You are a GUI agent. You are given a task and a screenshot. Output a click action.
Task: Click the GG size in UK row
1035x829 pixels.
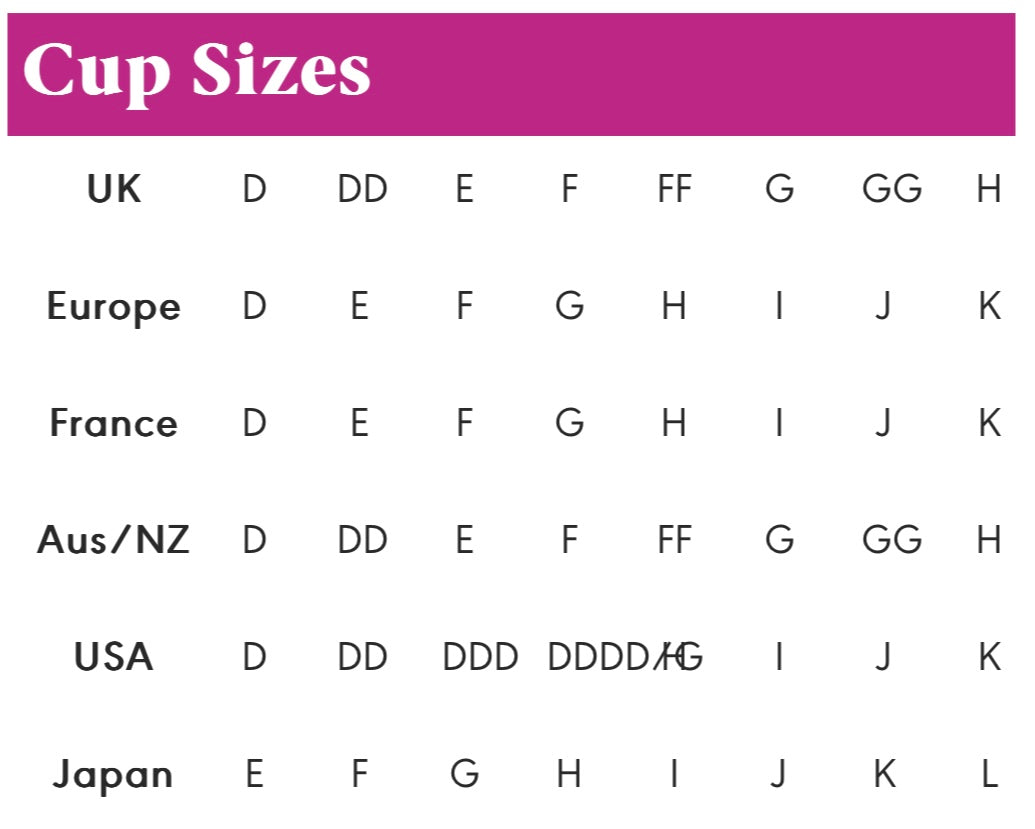tap(891, 189)
